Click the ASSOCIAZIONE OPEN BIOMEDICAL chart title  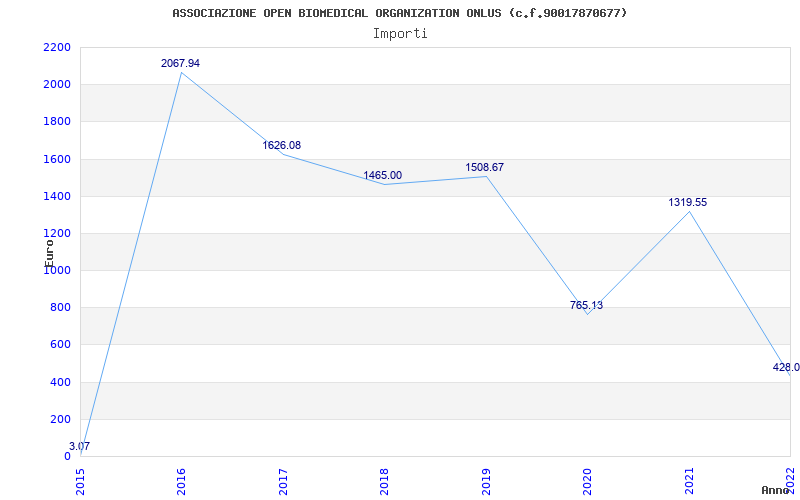[x=400, y=13]
